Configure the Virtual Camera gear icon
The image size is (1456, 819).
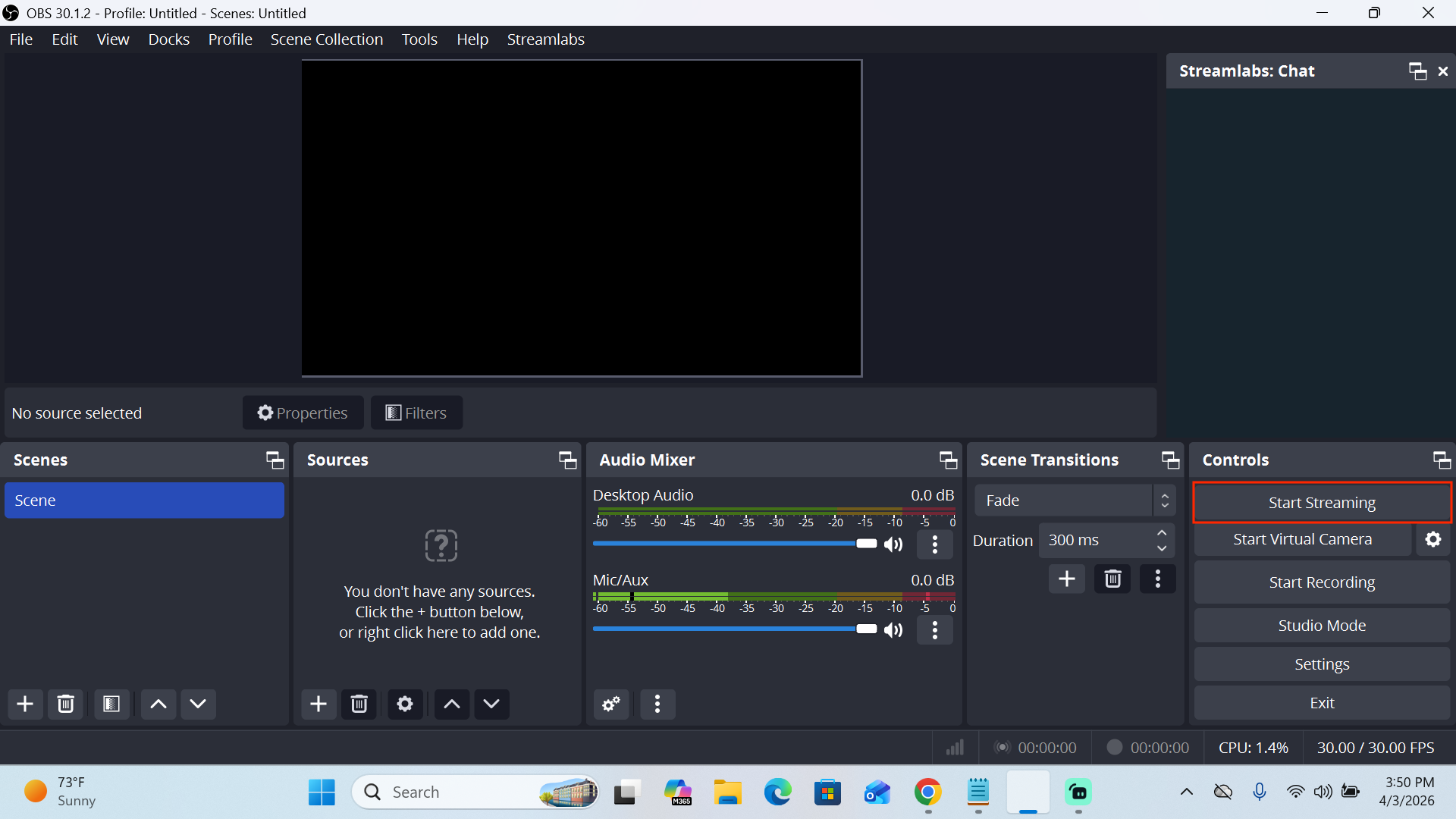1433,539
